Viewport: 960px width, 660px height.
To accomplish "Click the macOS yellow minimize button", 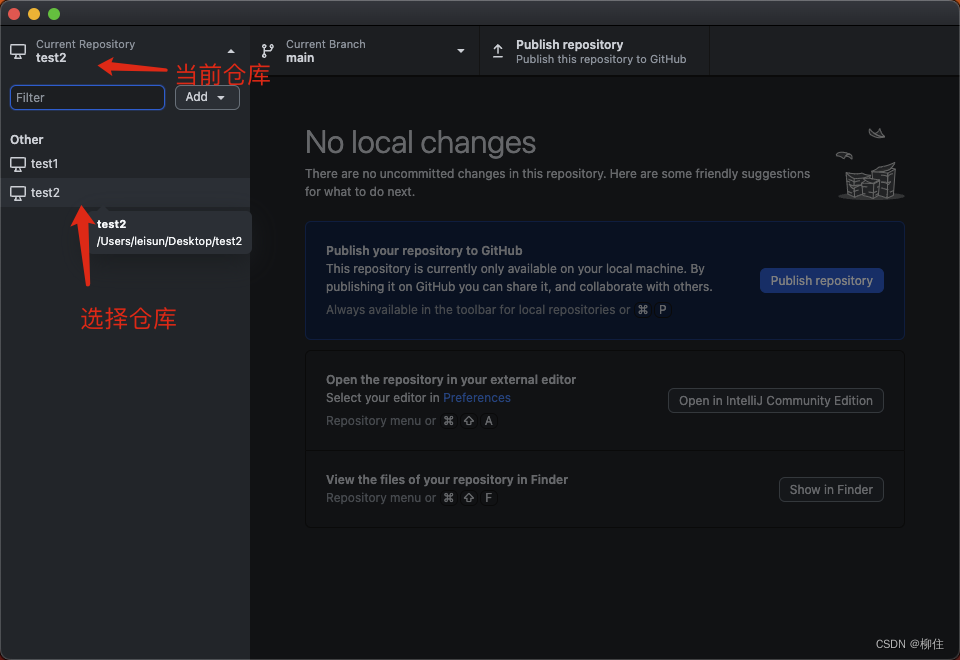I will [x=34, y=13].
